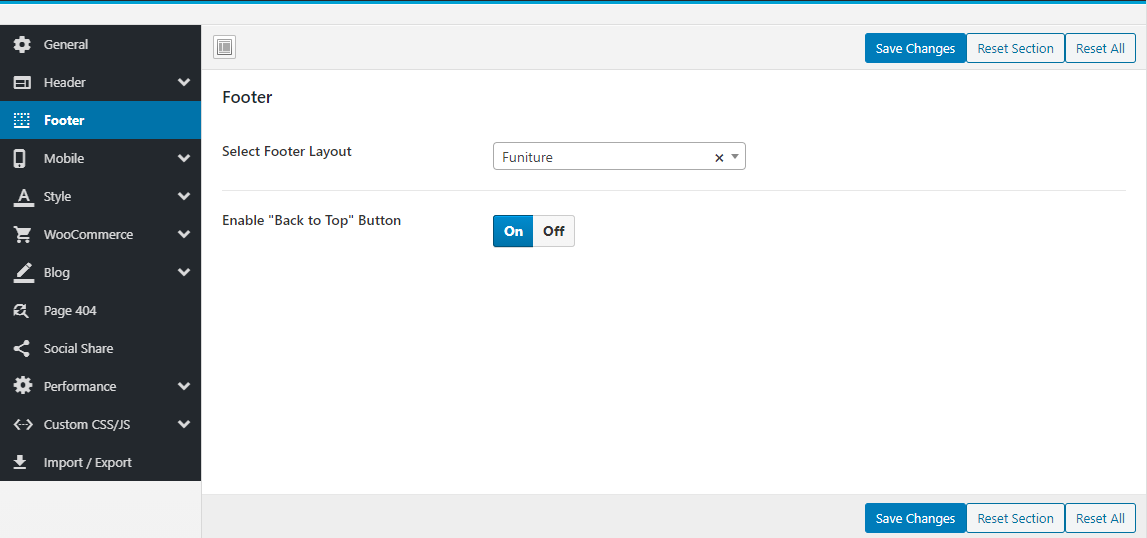Click the Blog pencil icon
The width and height of the screenshot is (1147, 538).
23,273
